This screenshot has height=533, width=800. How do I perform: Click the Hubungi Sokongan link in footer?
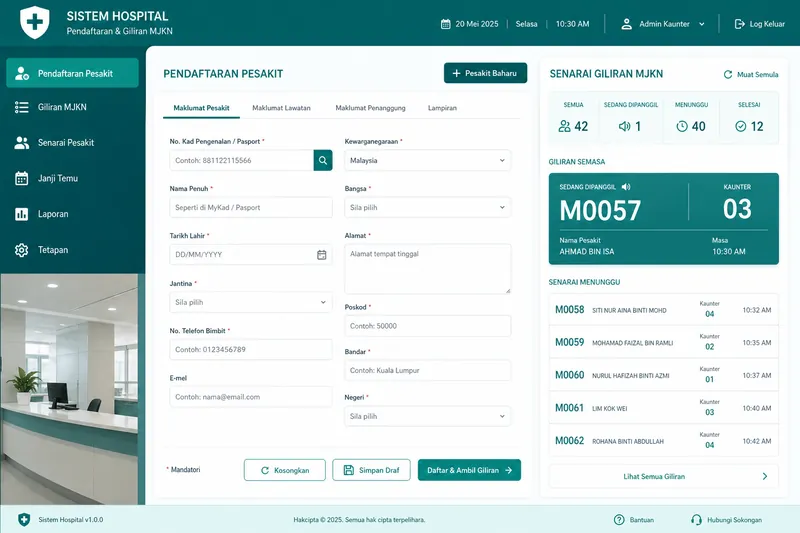click(727, 520)
